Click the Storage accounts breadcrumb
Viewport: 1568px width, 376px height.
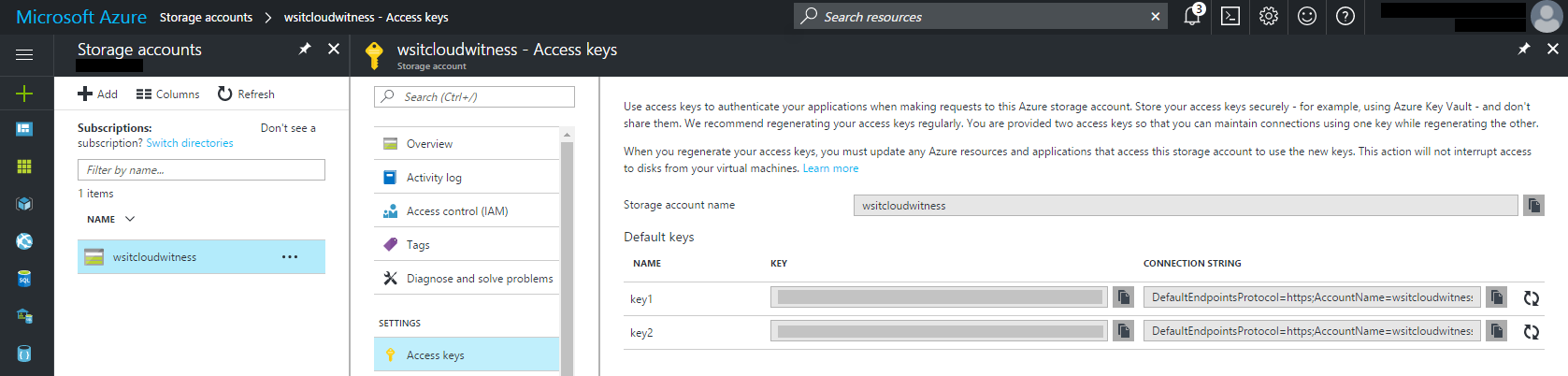[206, 17]
